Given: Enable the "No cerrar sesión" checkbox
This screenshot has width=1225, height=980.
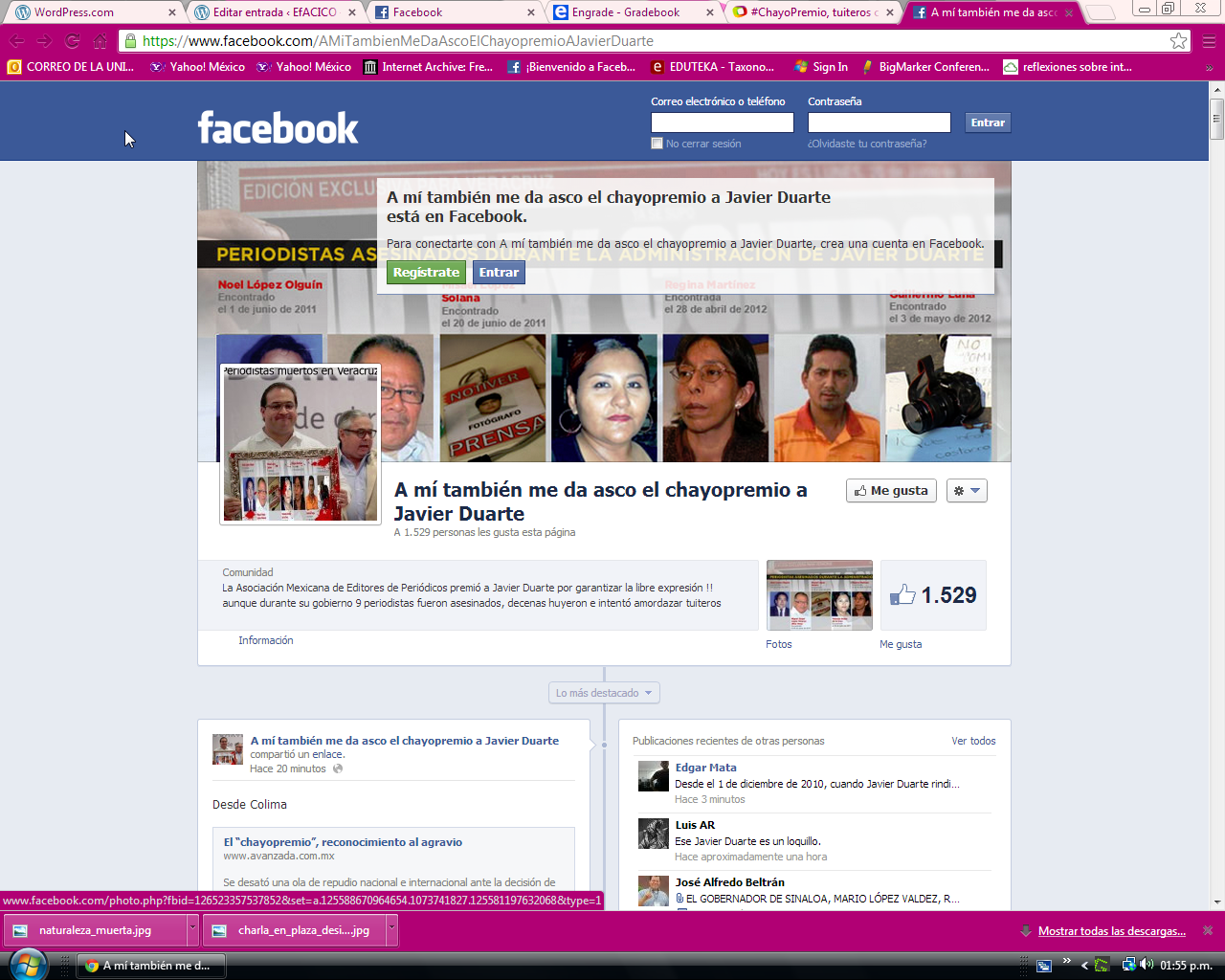Looking at the screenshot, I should click(657, 144).
